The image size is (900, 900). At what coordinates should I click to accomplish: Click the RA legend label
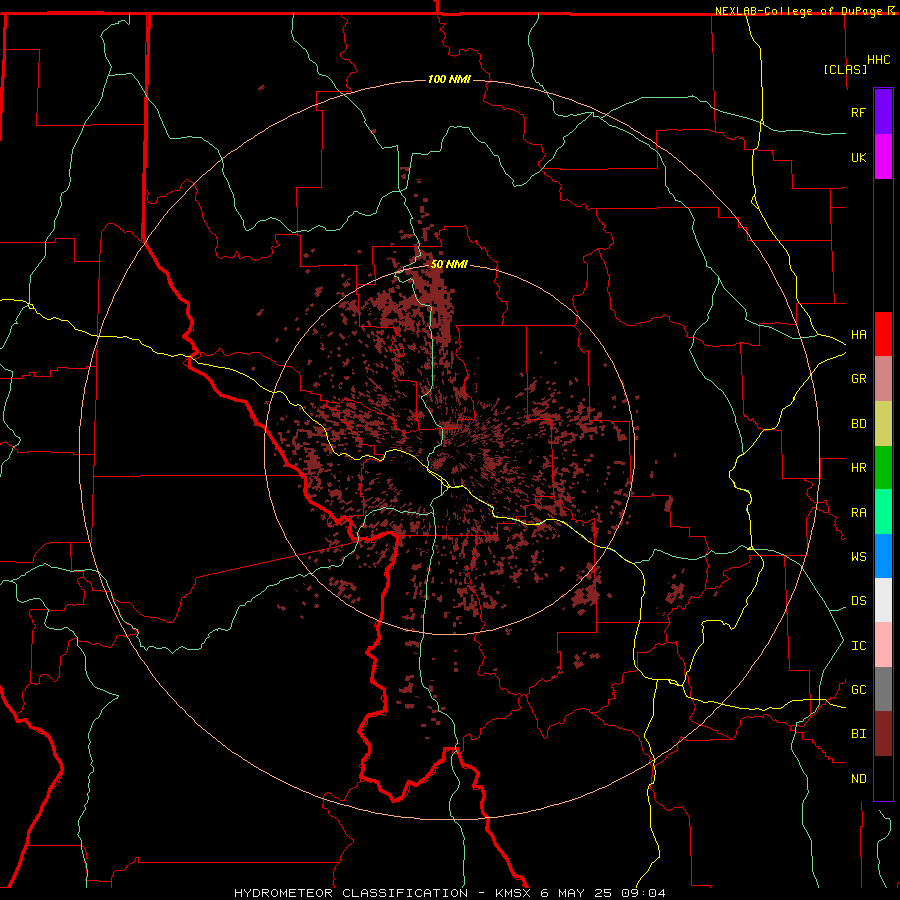click(859, 513)
